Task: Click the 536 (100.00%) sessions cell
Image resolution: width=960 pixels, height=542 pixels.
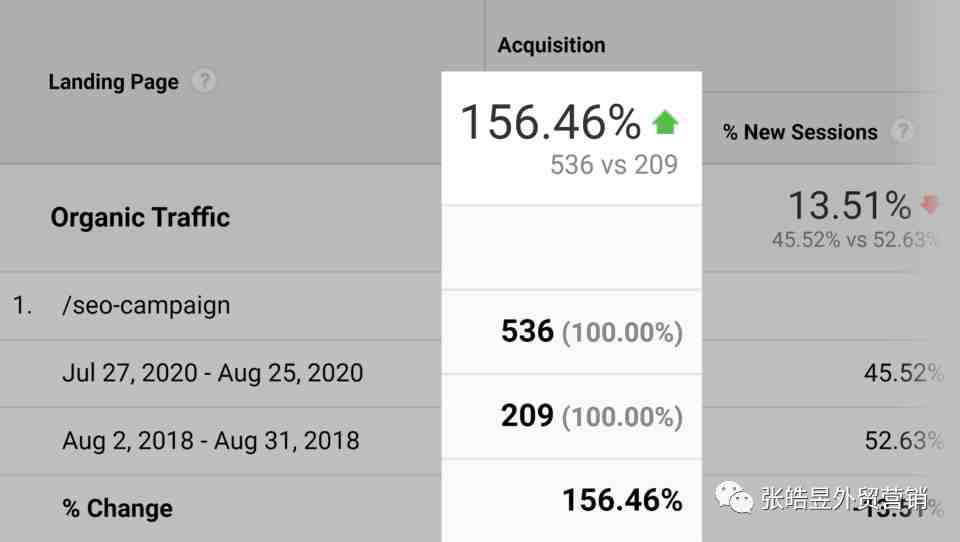Action: [591, 332]
